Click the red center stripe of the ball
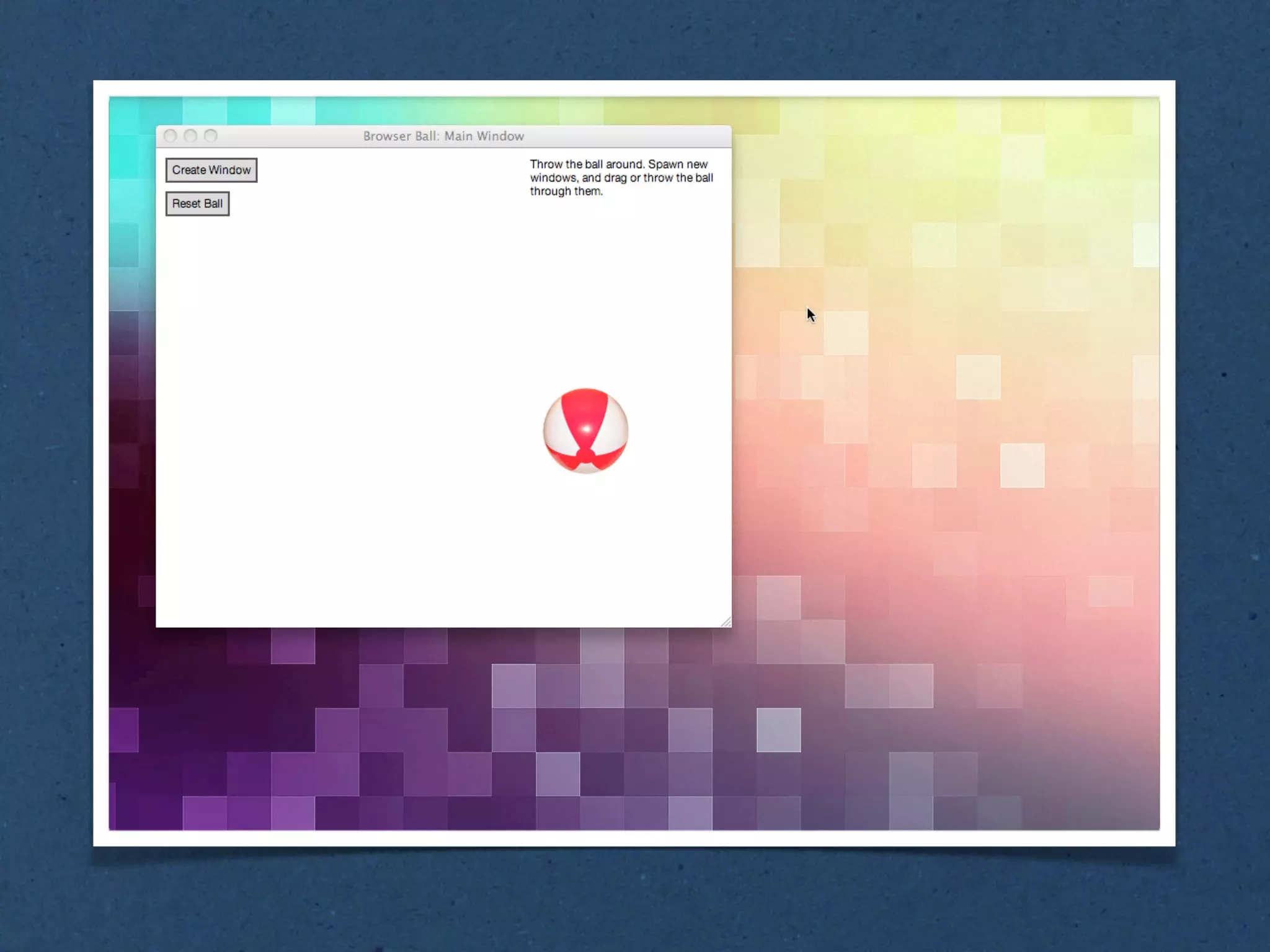This screenshot has width=1270, height=952. coord(585,409)
